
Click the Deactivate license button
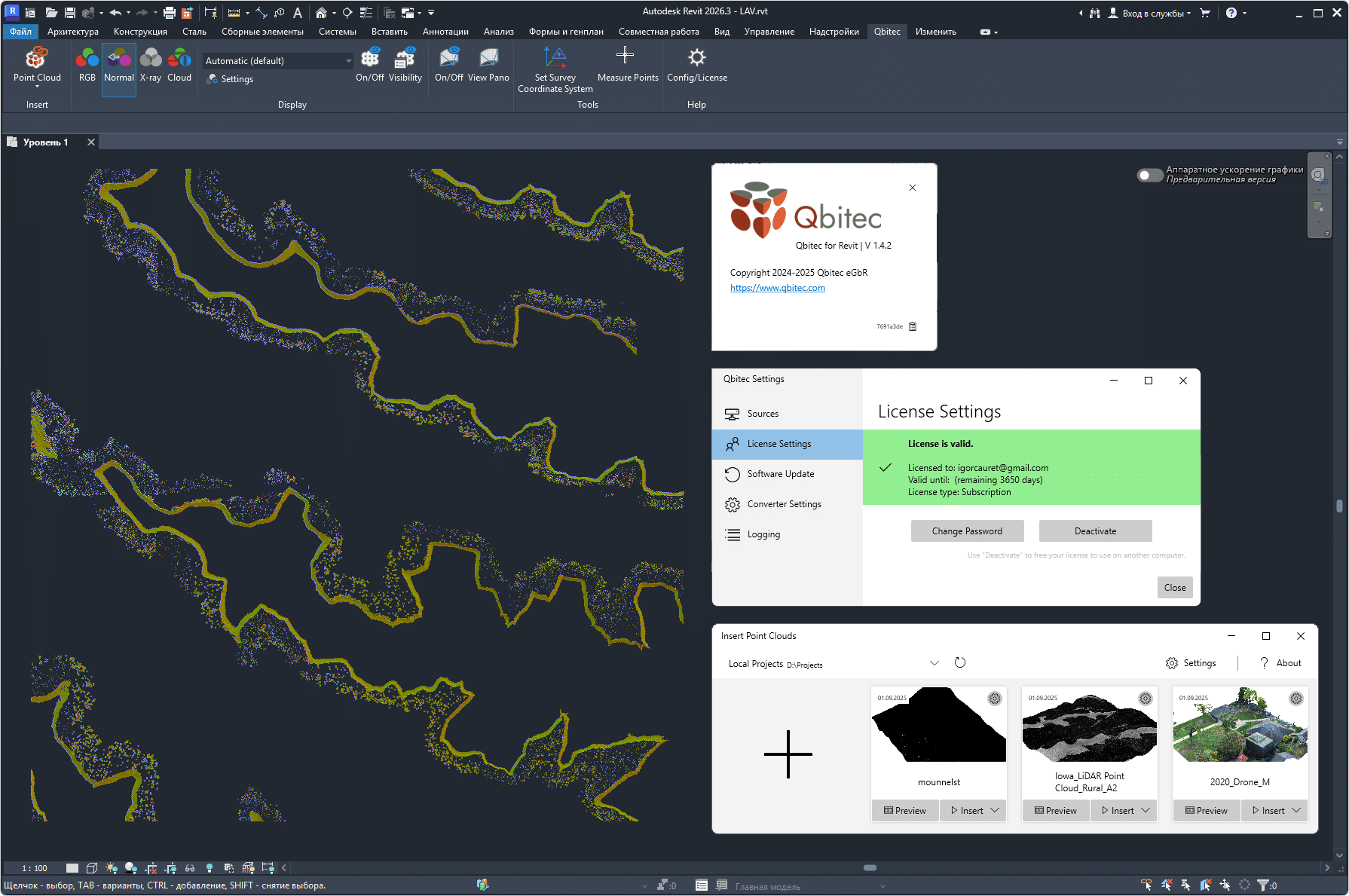1094,531
